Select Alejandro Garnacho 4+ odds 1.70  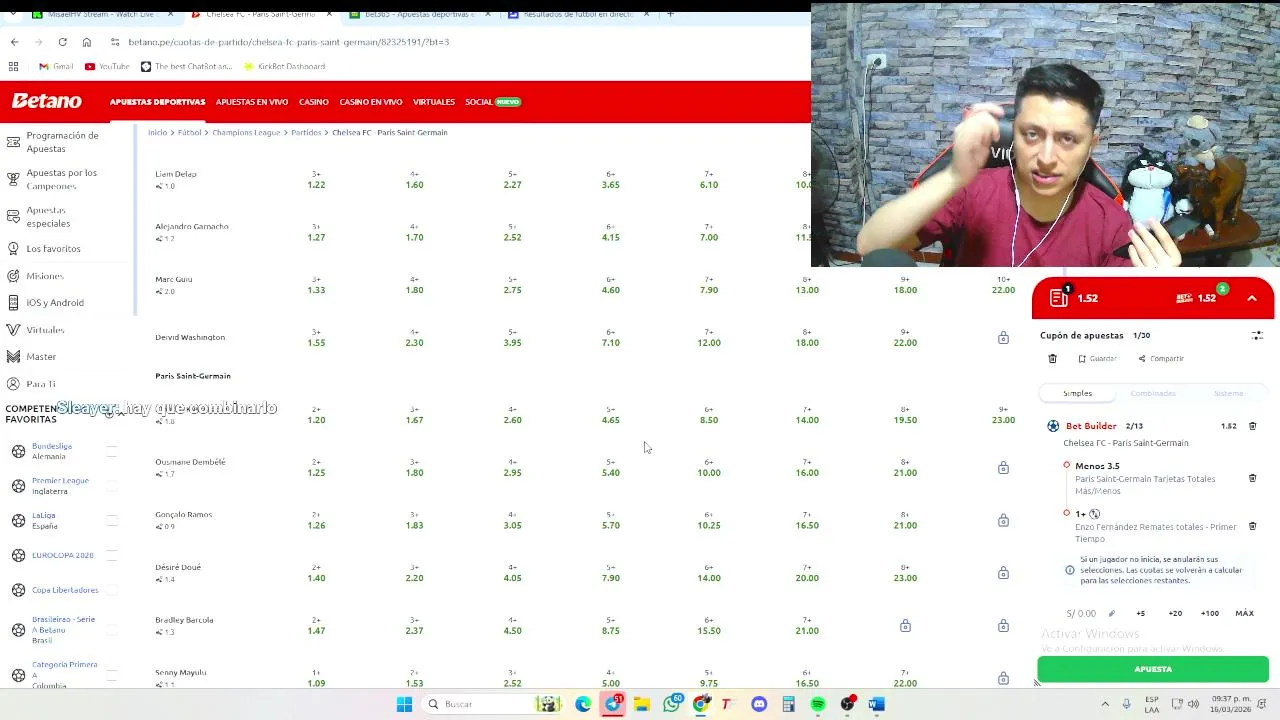pos(414,232)
